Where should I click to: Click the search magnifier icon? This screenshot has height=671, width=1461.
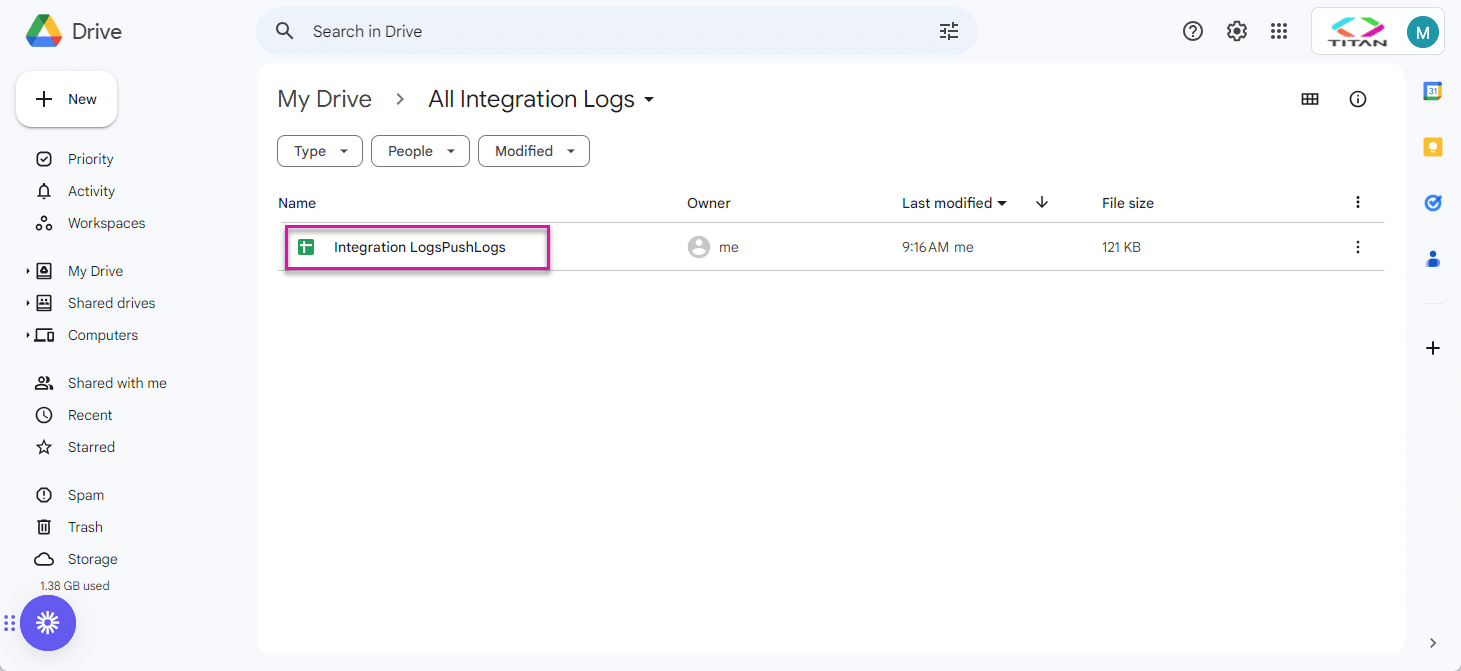(285, 31)
